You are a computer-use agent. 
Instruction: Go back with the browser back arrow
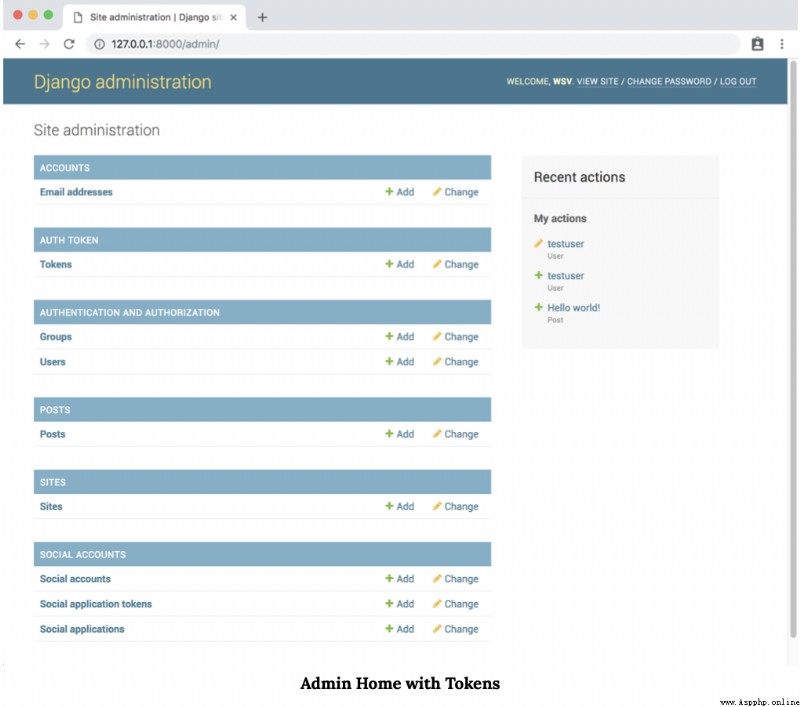tap(20, 44)
